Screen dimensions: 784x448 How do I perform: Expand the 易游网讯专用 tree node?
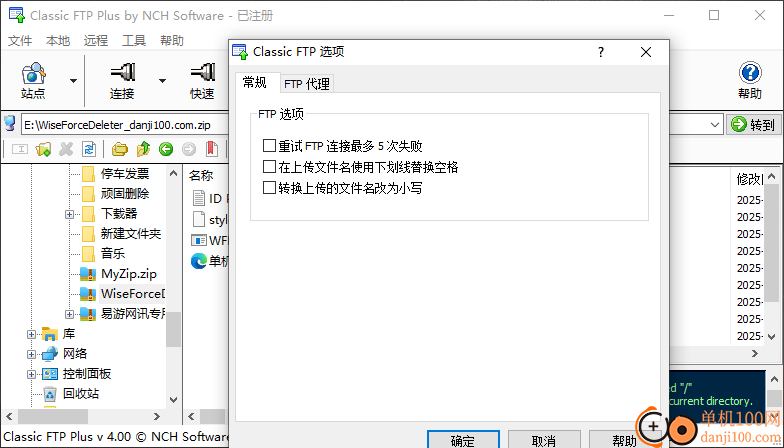[x=70, y=314]
